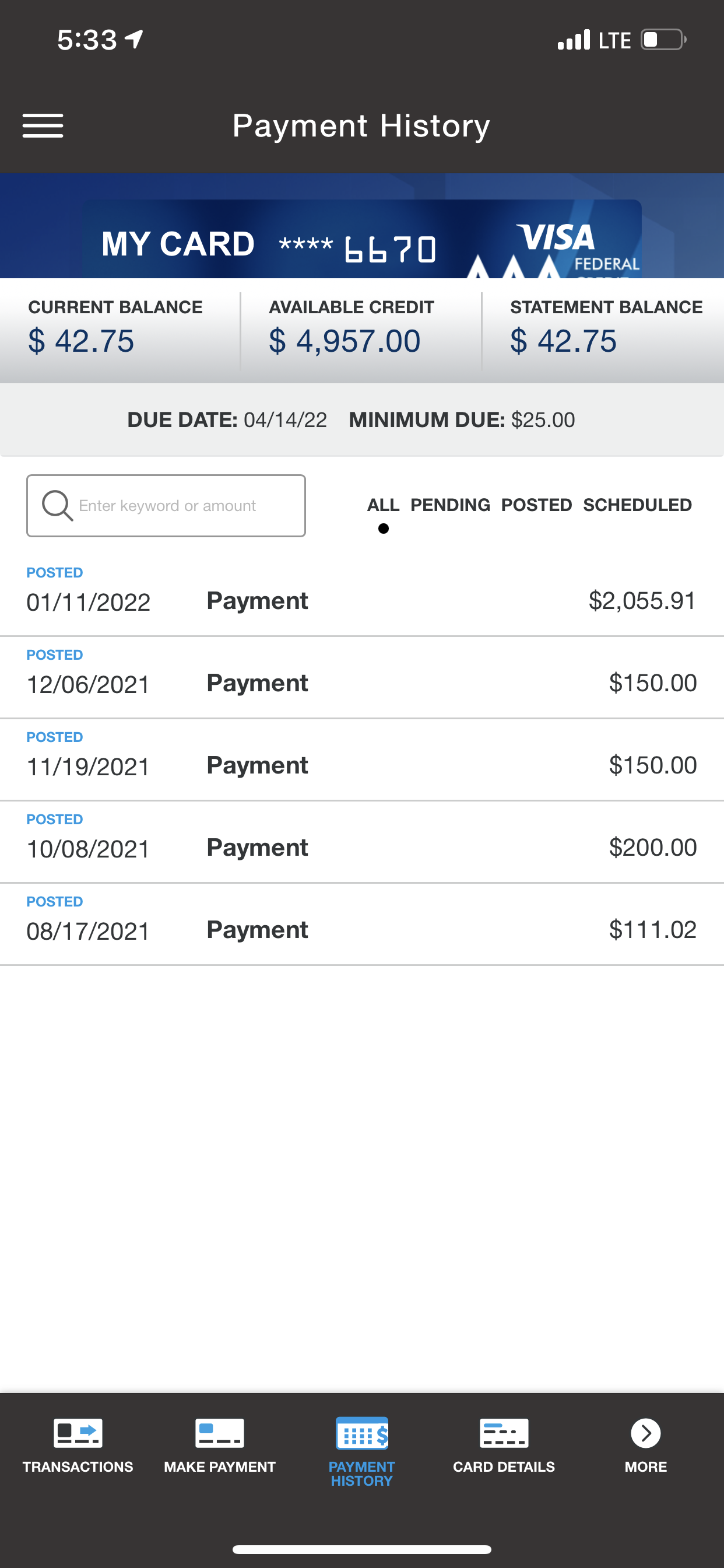
Task: Tap the Transactions icon
Action: tap(78, 1432)
